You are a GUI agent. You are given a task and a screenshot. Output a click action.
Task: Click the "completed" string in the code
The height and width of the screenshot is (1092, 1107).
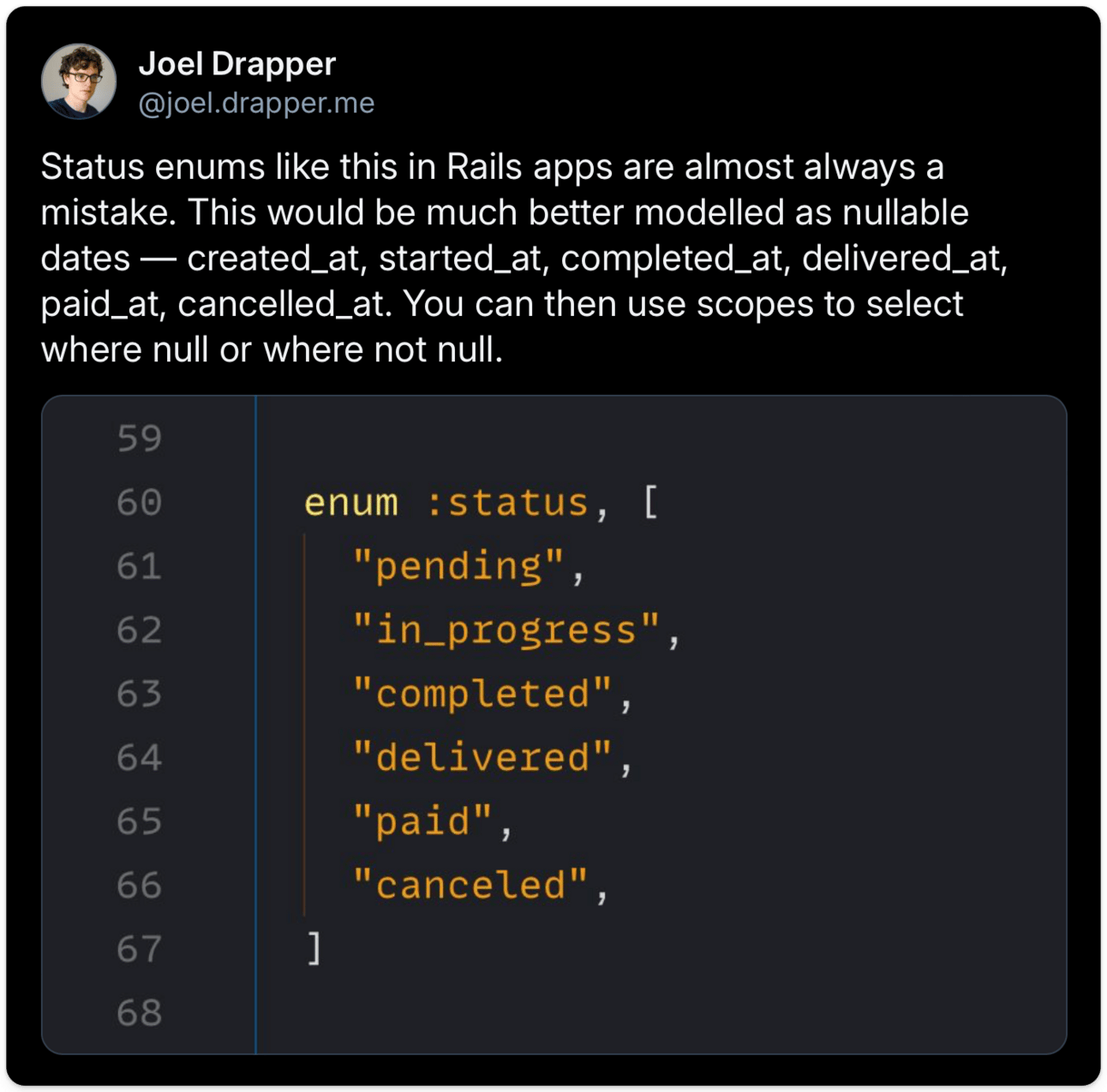(483, 694)
